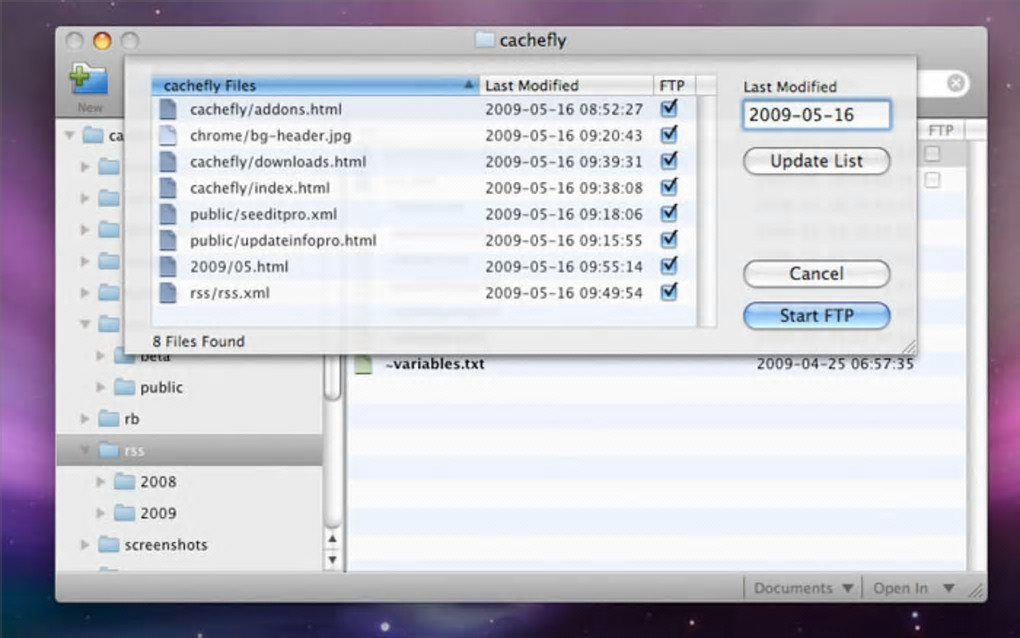Click the sidebar scroll down arrow
Viewport: 1020px width, 638px height.
(332, 559)
